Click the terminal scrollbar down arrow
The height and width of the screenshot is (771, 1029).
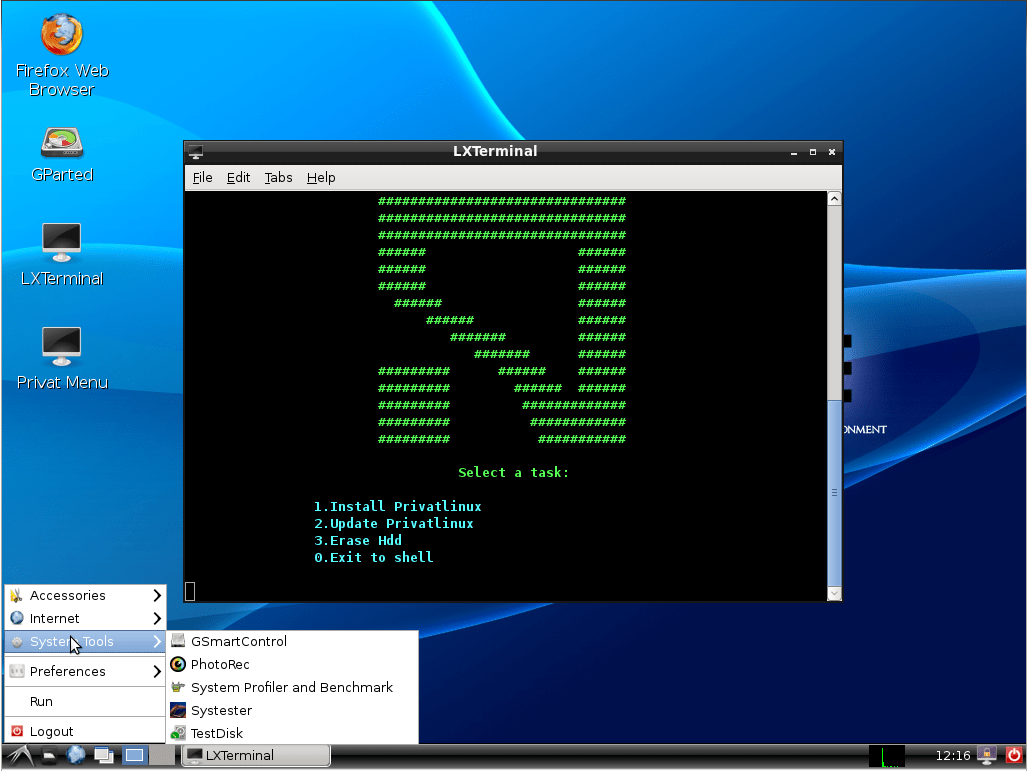834,593
